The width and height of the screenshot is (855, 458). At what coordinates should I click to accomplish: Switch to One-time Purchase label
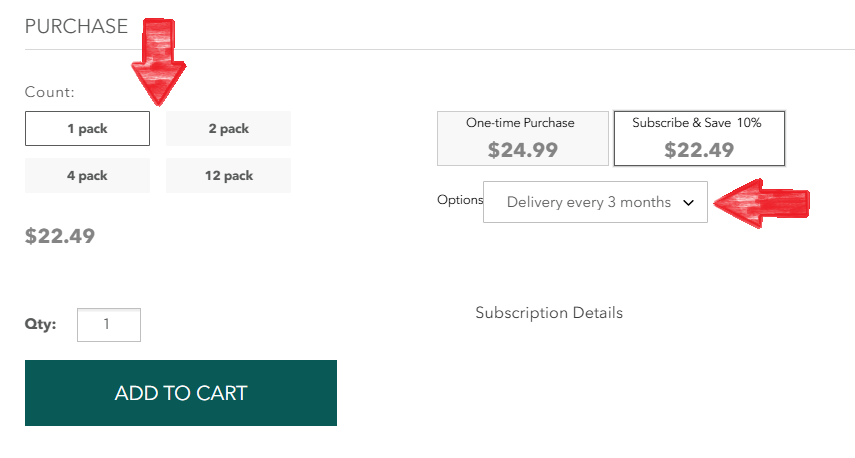coord(520,123)
